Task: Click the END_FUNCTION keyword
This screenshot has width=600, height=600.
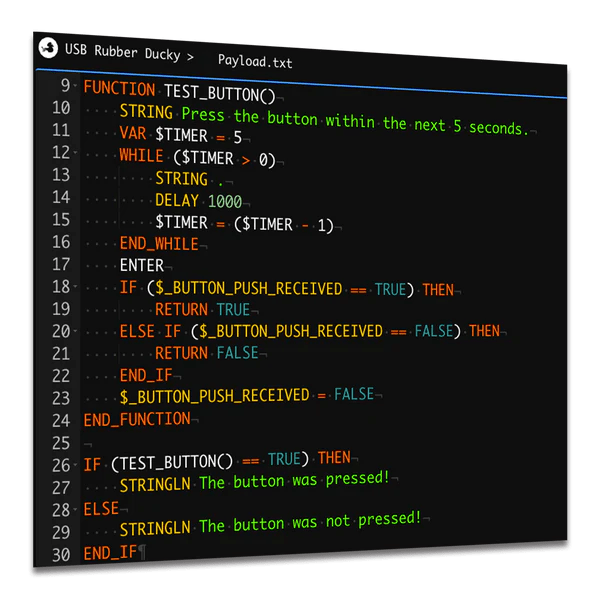Action: tap(137, 419)
